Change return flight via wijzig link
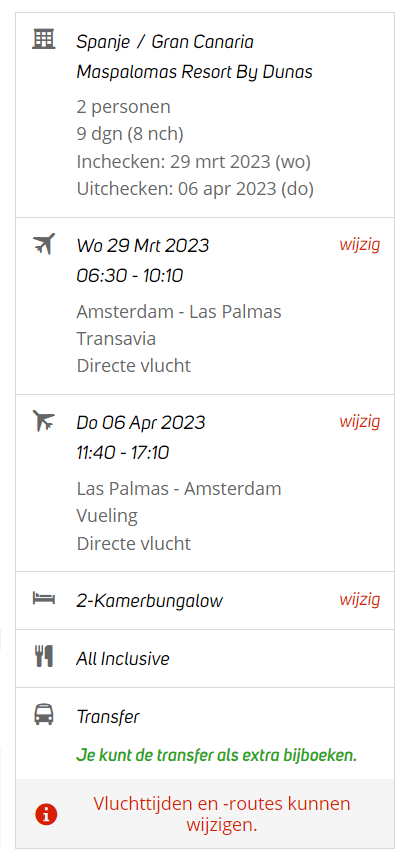Image resolution: width=415 pixels, height=863 pixels. click(x=359, y=422)
